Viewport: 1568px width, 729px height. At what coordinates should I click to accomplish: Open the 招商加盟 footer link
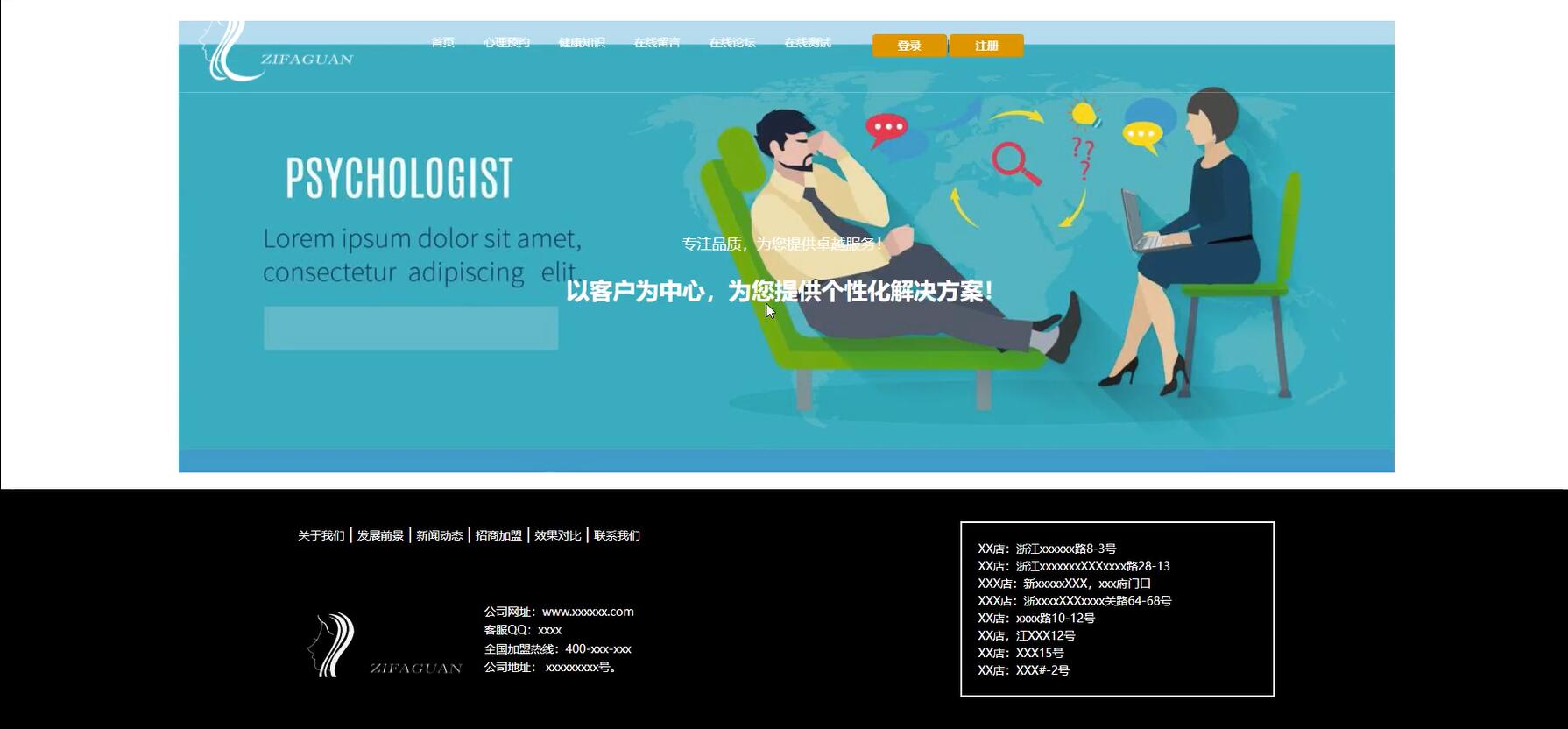coord(498,535)
